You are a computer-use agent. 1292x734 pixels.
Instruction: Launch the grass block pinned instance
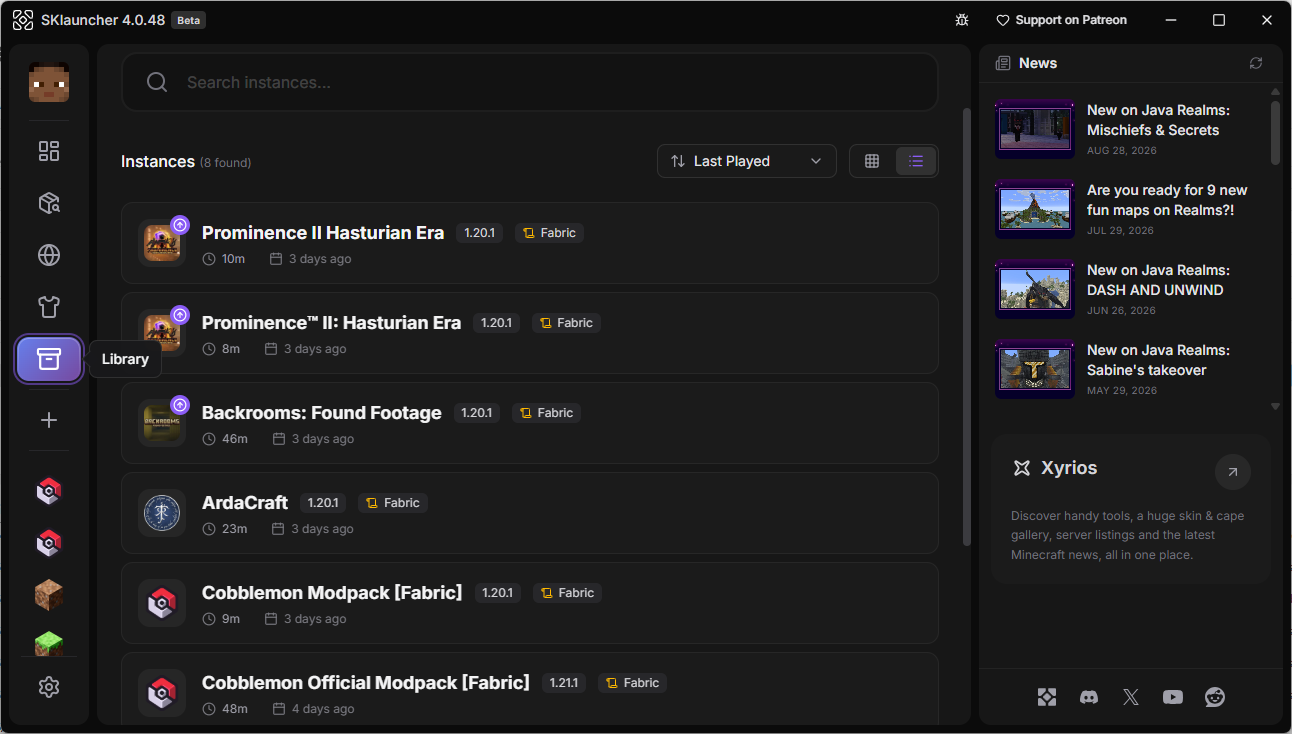click(49, 643)
